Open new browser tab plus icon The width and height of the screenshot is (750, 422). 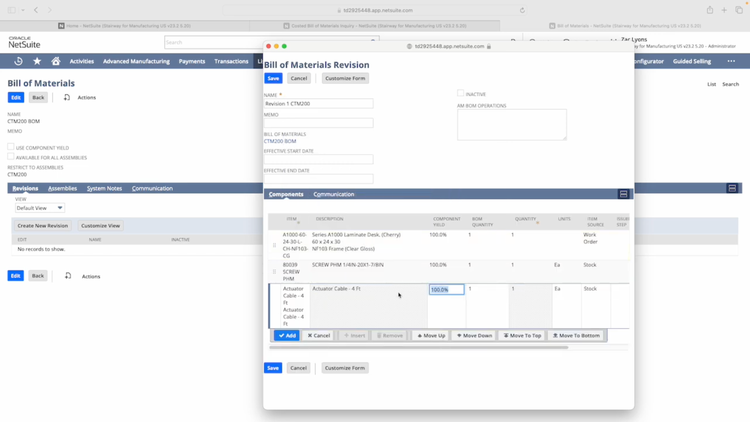point(724,10)
